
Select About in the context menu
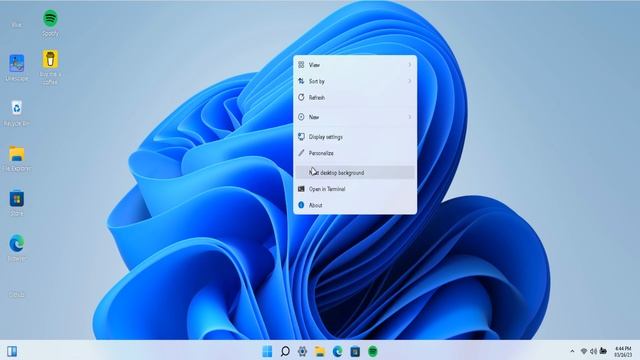point(355,205)
